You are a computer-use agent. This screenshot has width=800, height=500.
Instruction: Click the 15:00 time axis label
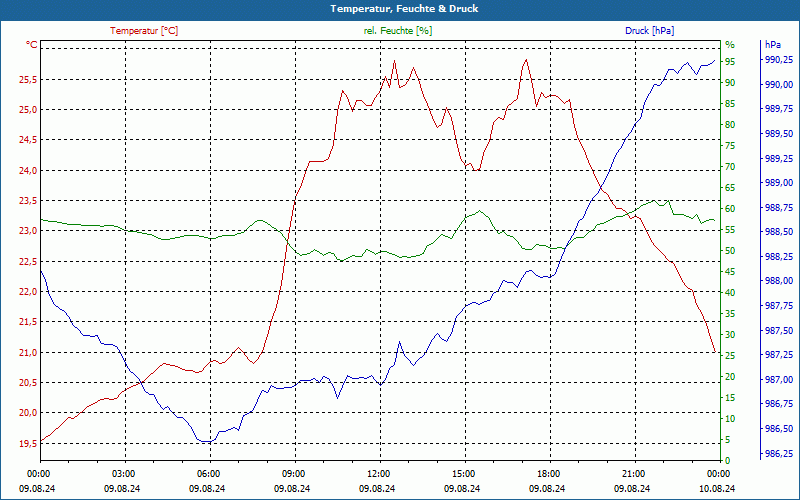point(463,473)
